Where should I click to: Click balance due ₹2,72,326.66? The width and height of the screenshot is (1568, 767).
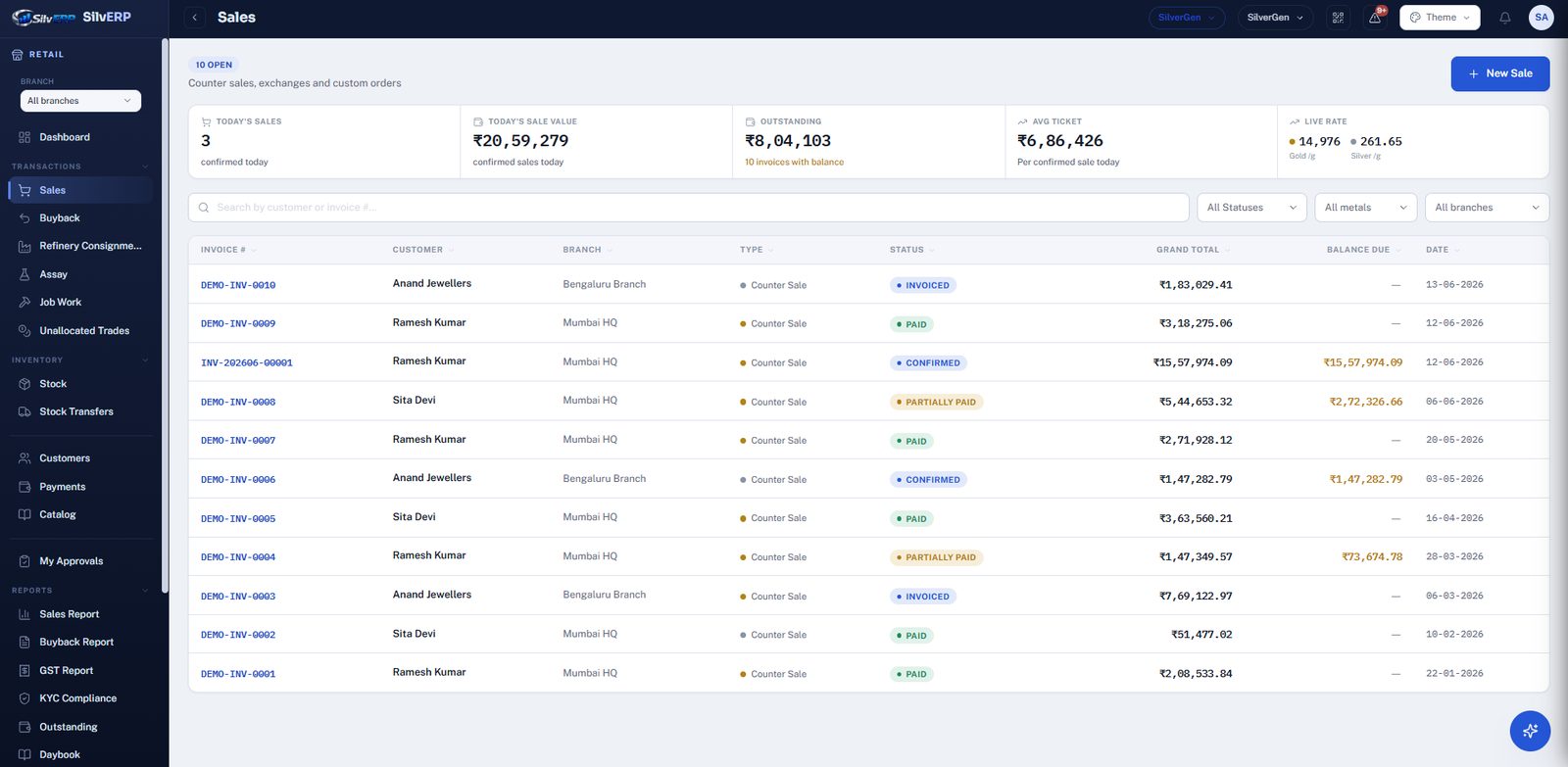coord(1365,402)
